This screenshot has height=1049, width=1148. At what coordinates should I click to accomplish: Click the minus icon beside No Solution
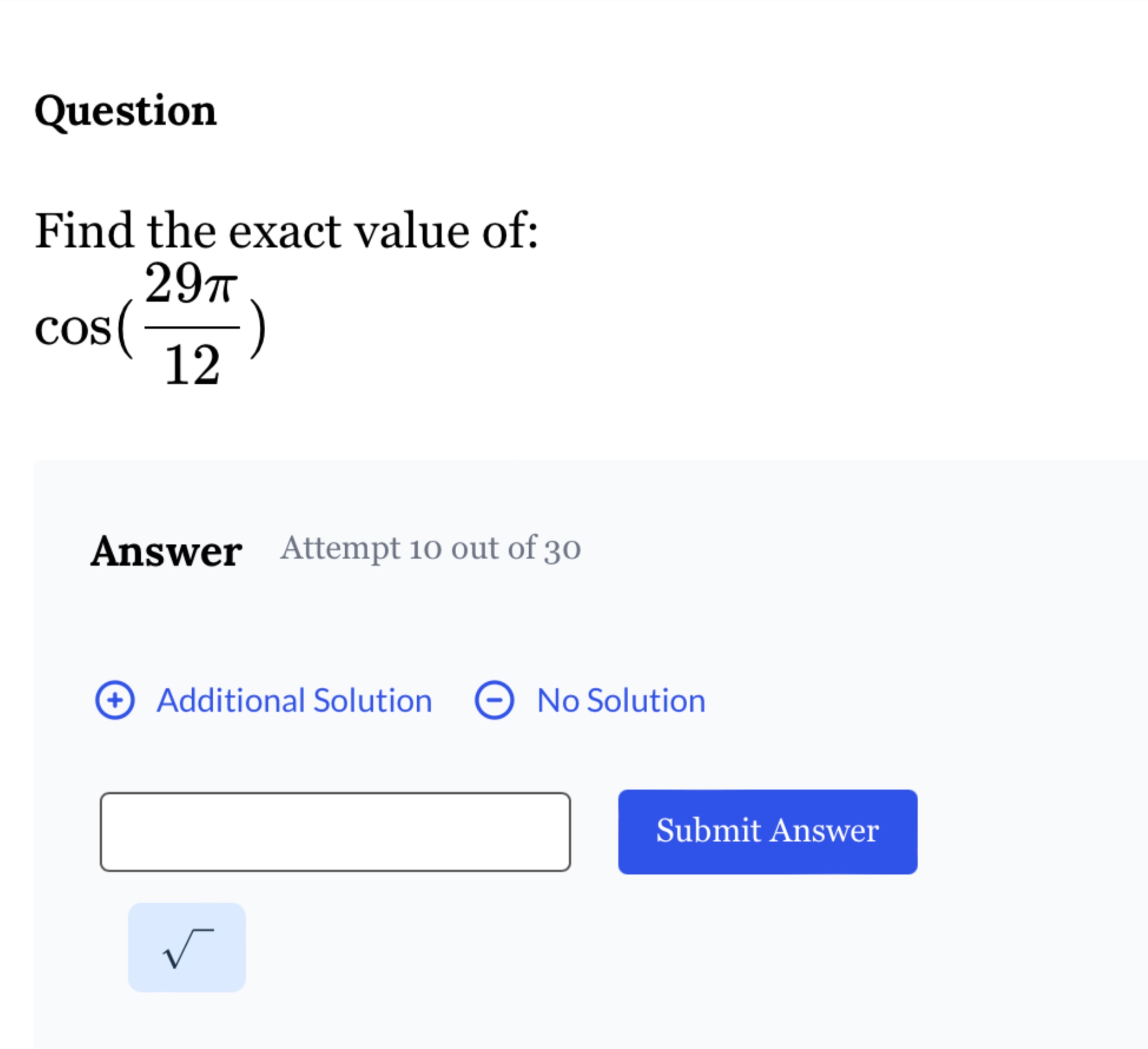coord(493,701)
